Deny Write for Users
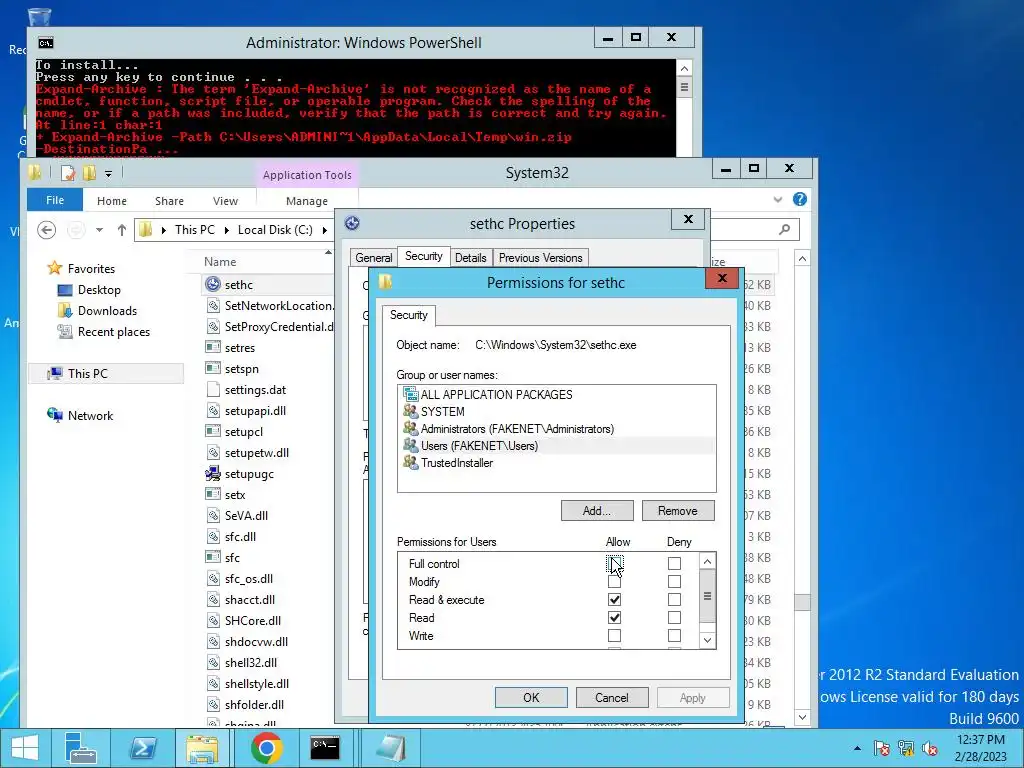This screenshot has width=1024, height=768. coord(674,635)
